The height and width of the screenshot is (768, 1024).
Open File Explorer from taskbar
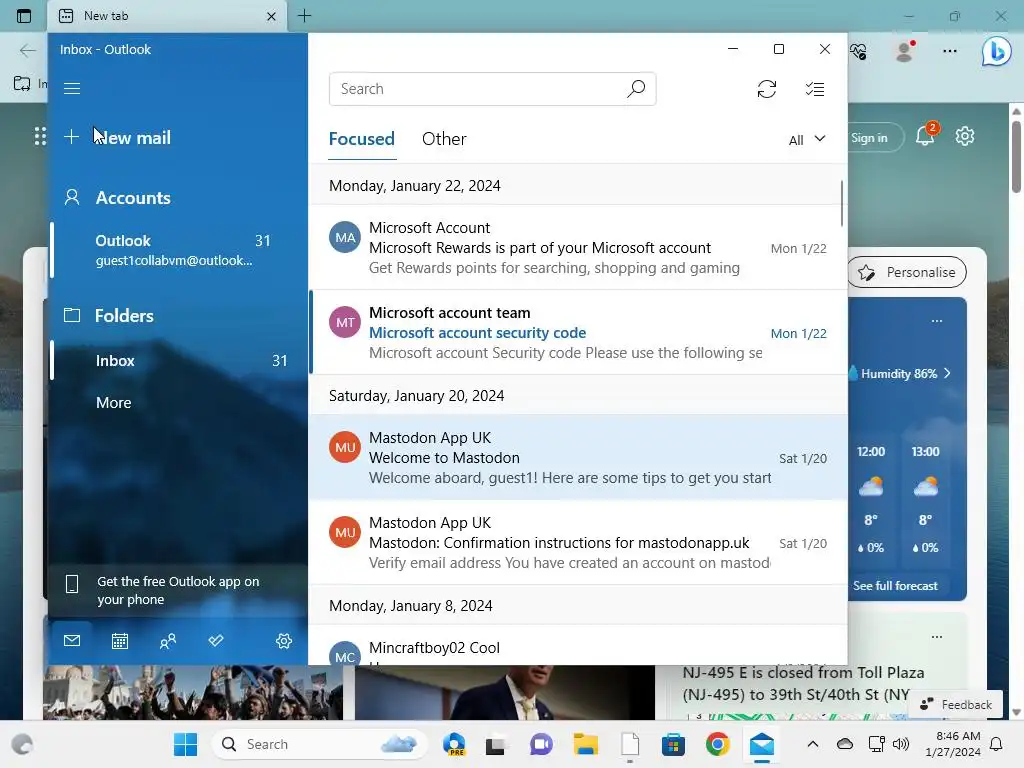click(585, 744)
